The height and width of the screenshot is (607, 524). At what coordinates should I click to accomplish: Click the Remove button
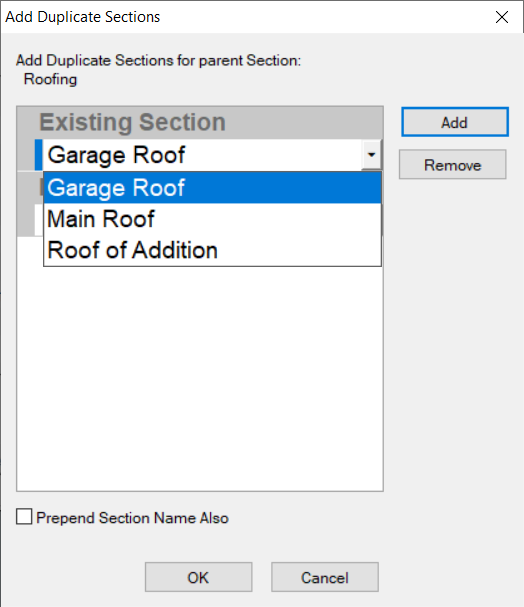[x=452, y=165]
